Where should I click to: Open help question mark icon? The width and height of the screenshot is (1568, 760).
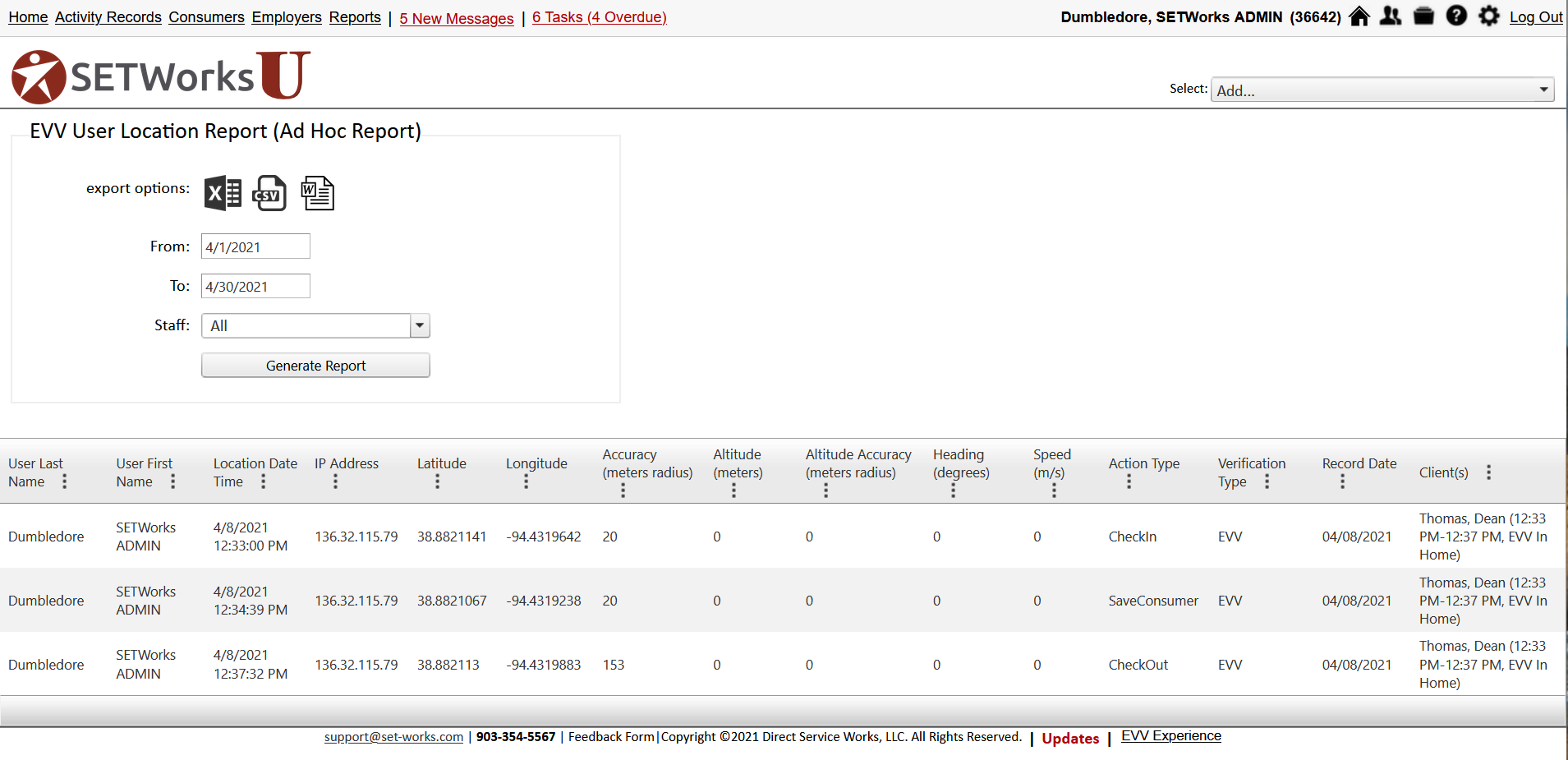pyautogui.click(x=1456, y=16)
